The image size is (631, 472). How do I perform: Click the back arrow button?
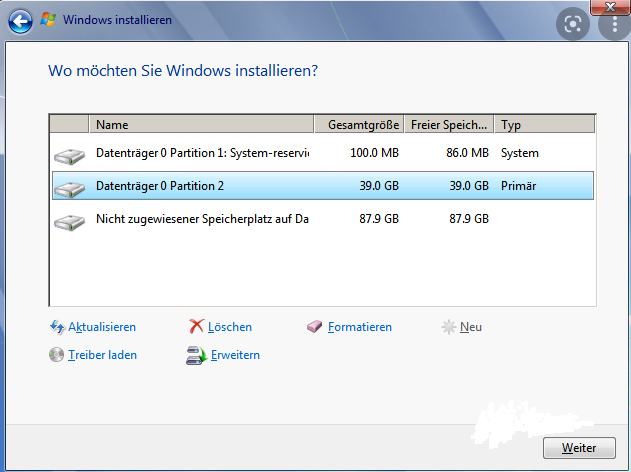coord(20,20)
